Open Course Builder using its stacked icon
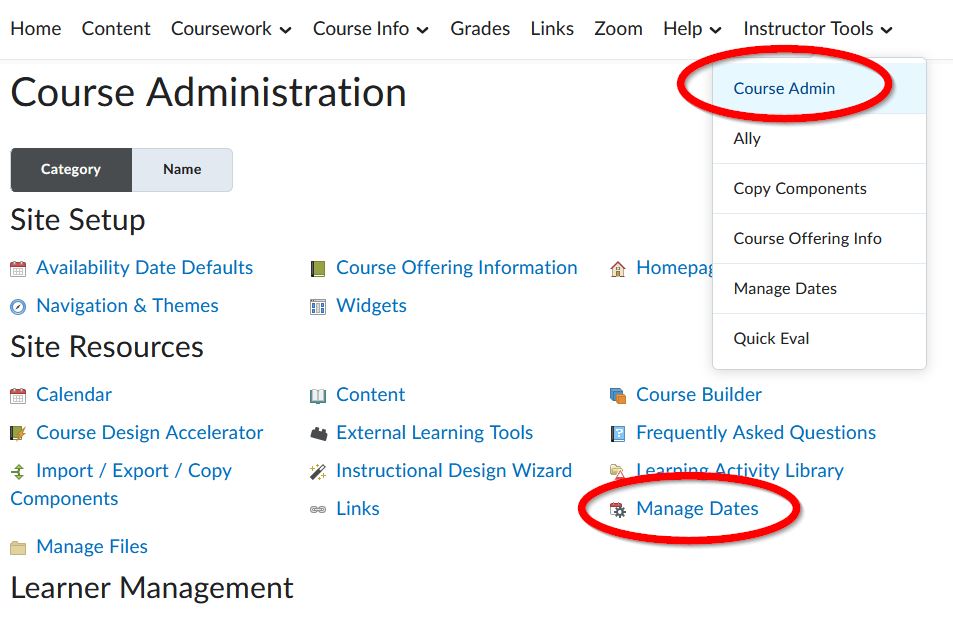 click(x=620, y=394)
